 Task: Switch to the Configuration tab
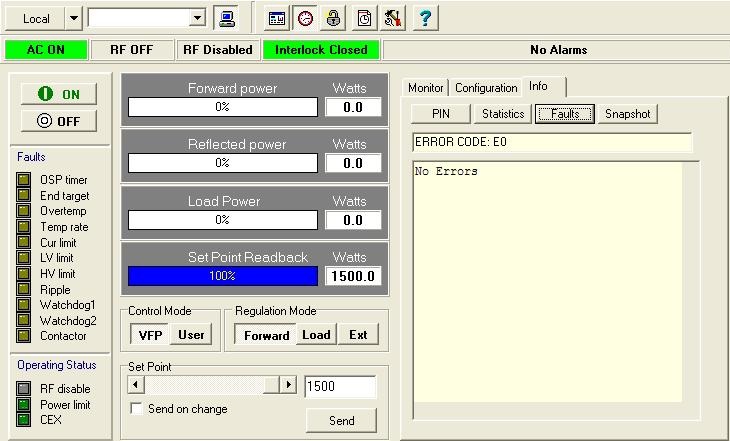click(486, 88)
